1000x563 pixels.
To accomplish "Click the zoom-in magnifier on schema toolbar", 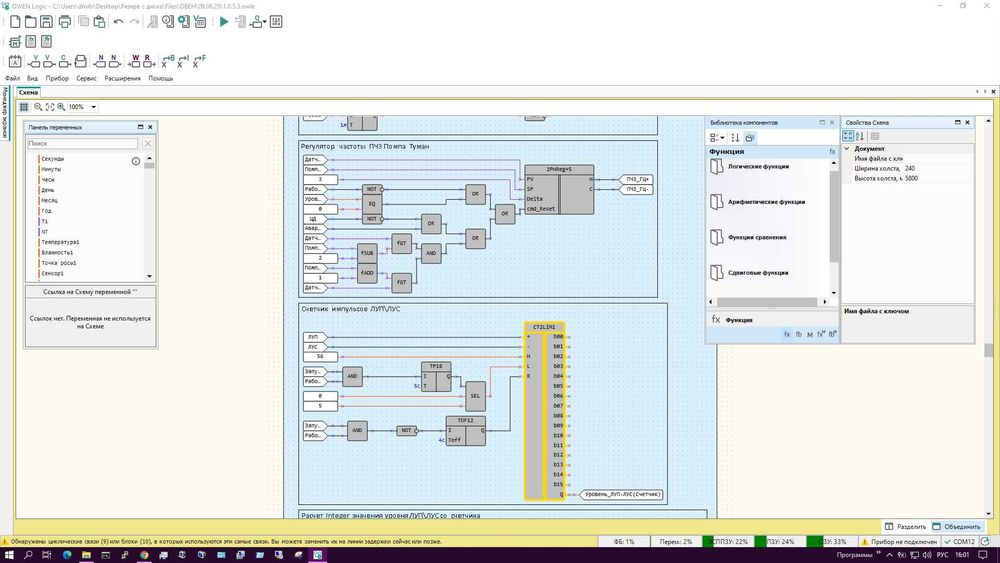I will 62,107.
